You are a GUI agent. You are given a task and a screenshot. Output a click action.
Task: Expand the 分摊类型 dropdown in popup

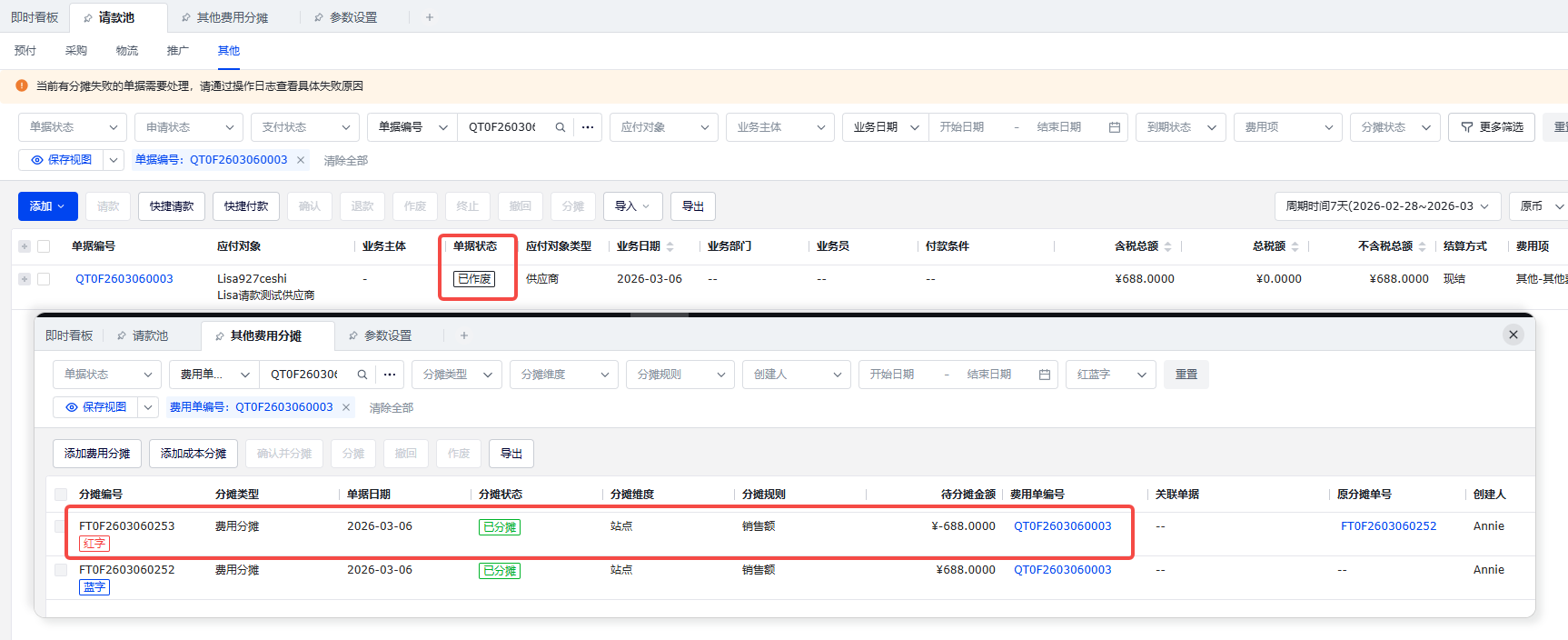click(456, 375)
